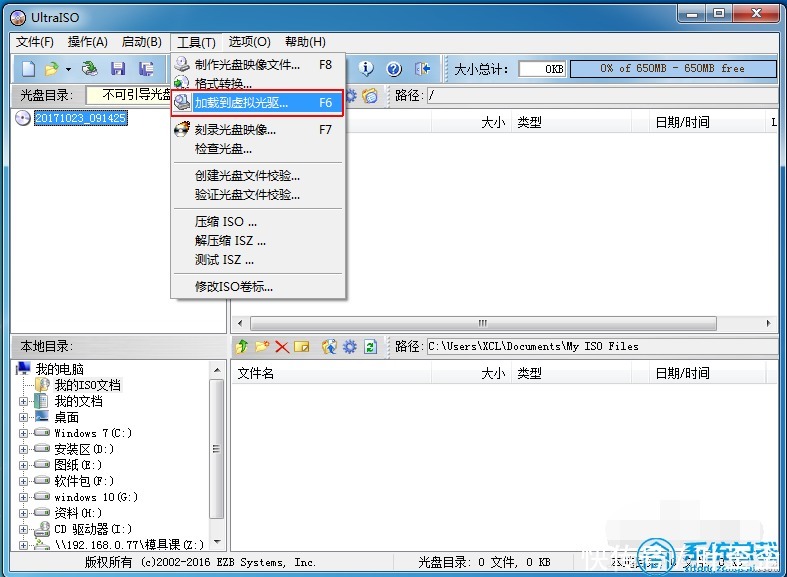Choose 解压缩 ISZ ... menu entry

point(257,241)
